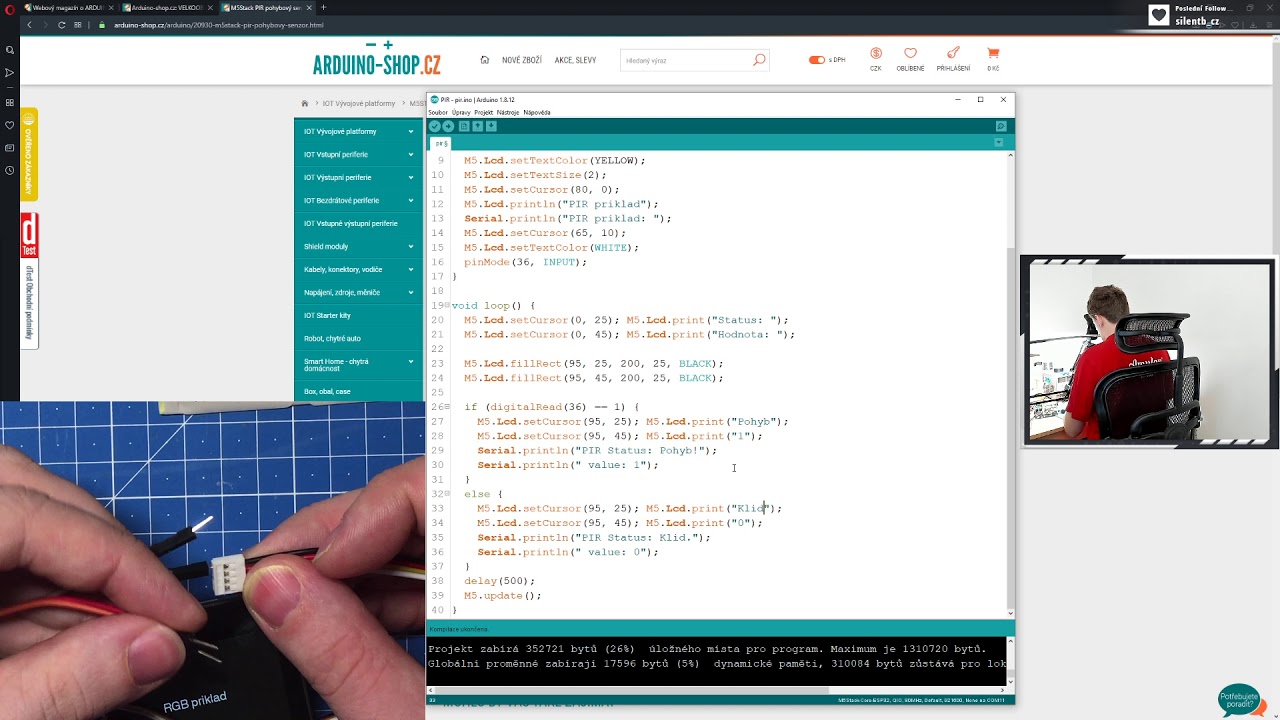Open the Soubor menu in Arduino
This screenshot has width=1280, height=720.
(x=438, y=112)
